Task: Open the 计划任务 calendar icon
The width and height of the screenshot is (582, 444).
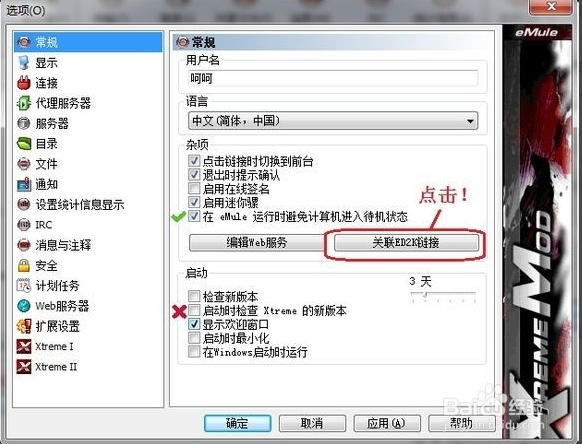Action: 24,285
